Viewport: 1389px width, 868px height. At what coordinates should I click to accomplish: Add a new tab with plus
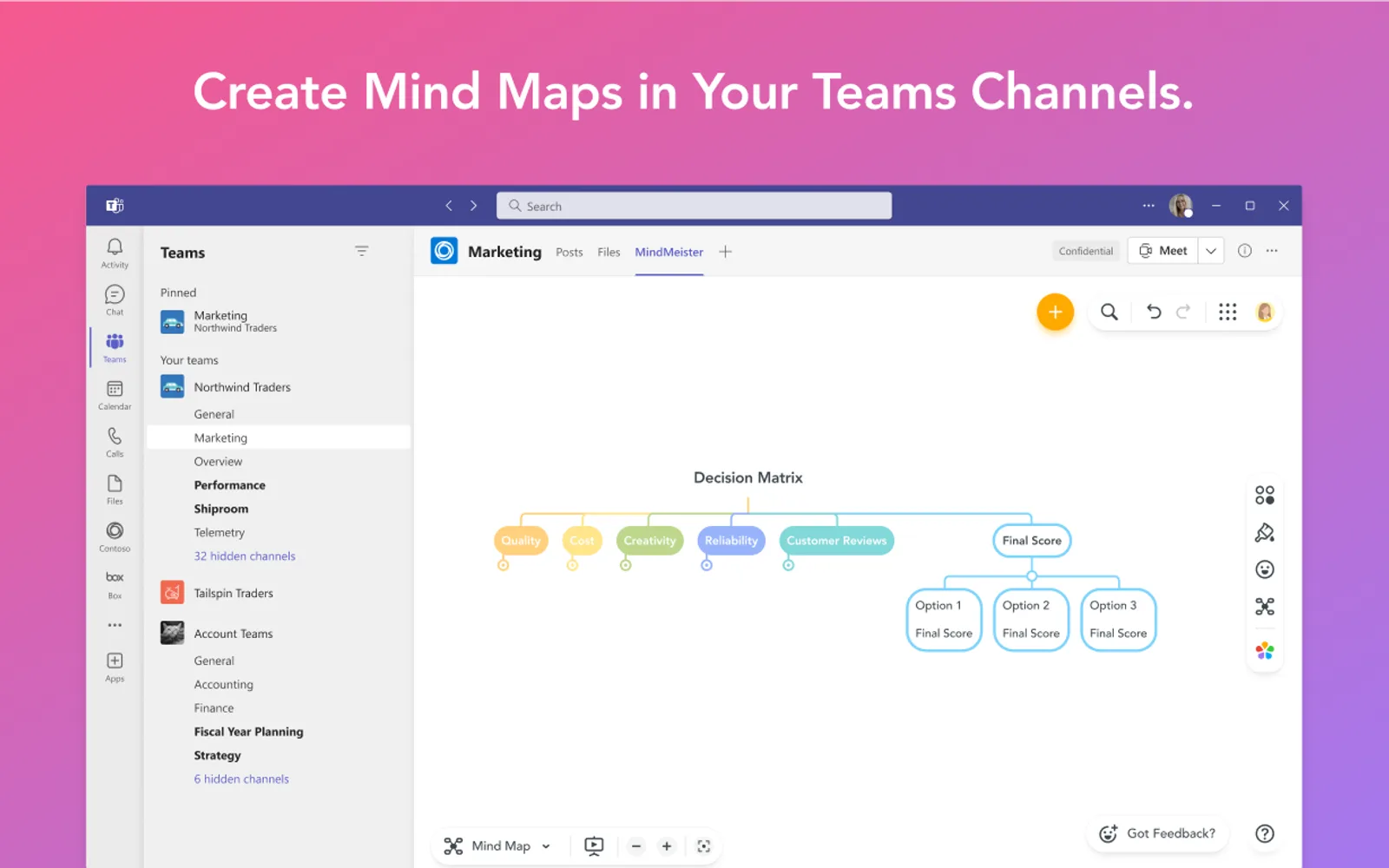(726, 252)
